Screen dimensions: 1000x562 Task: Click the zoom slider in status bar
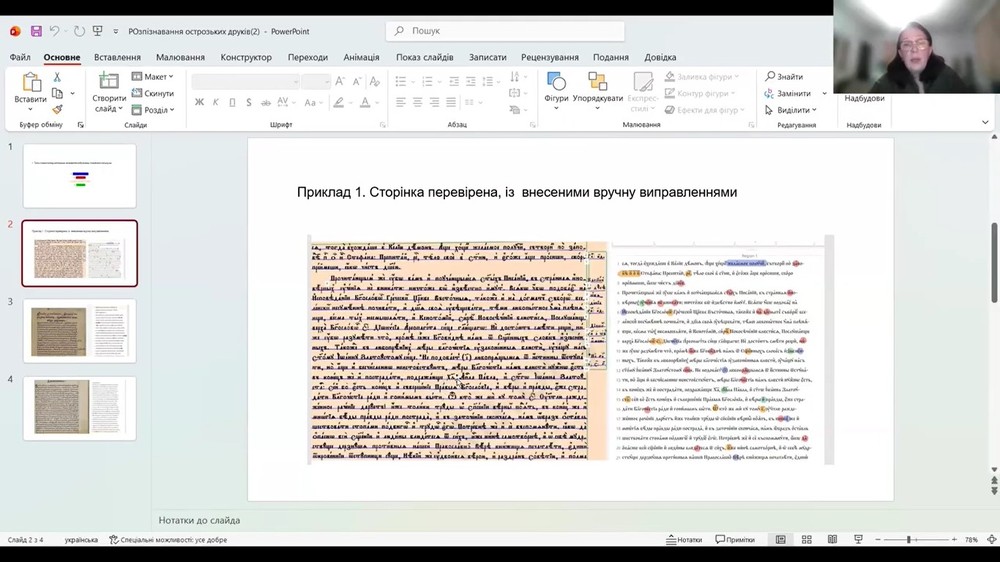tap(908, 540)
